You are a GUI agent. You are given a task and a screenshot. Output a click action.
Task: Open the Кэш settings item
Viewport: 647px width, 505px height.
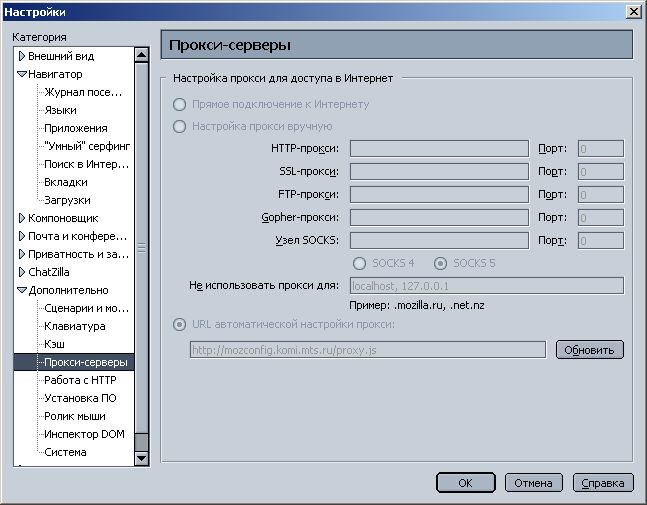(x=54, y=344)
